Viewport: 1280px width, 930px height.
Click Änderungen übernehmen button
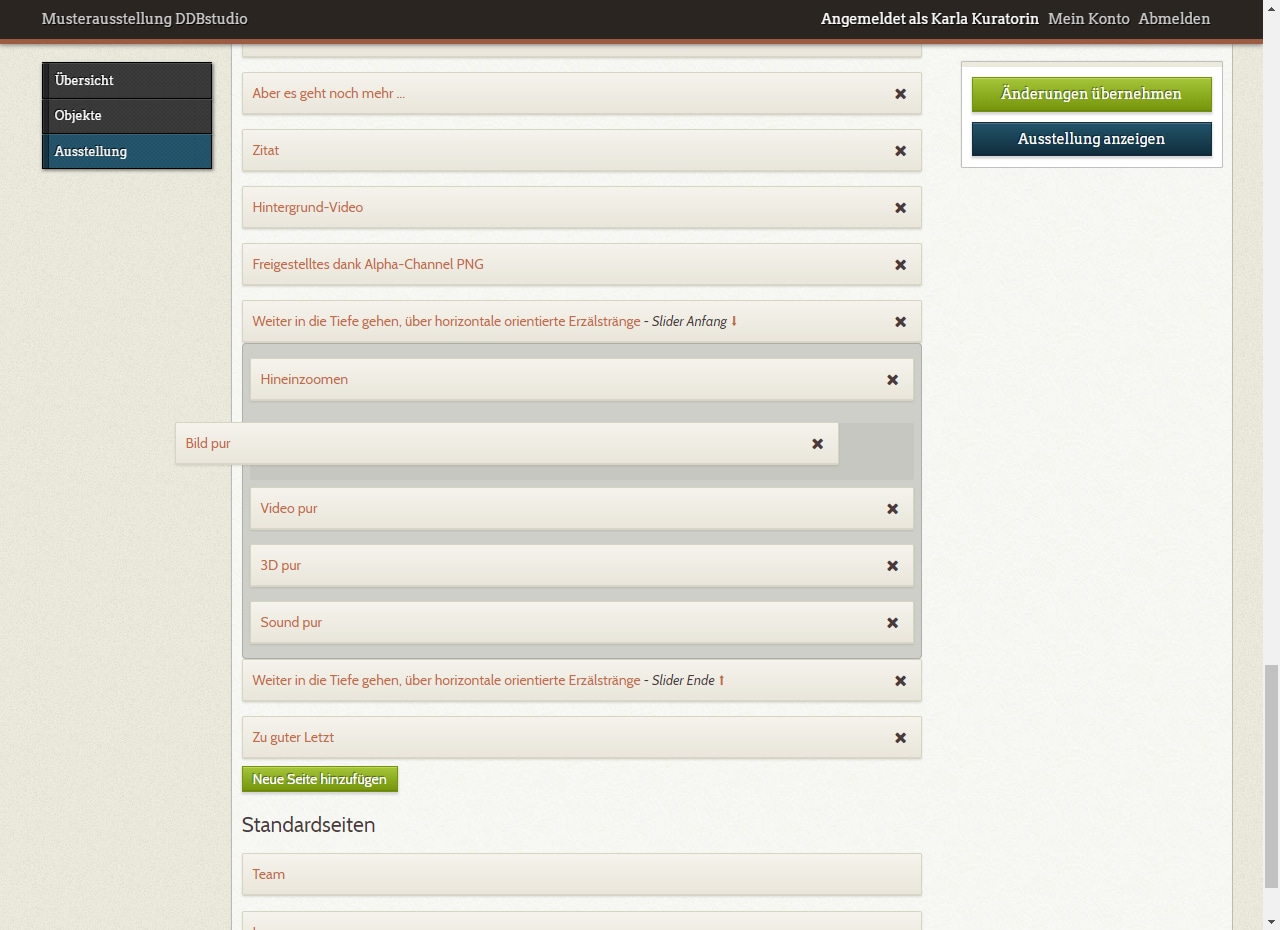pyautogui.click(x=1091, y=94)
